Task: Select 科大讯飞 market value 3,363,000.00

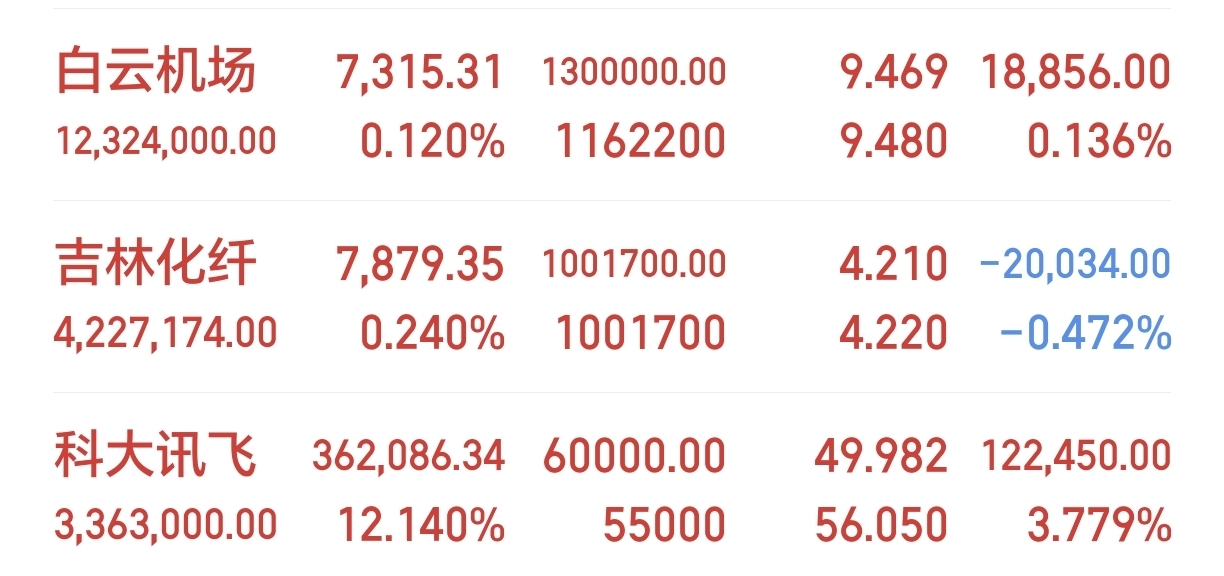Action: pos(165,525)
